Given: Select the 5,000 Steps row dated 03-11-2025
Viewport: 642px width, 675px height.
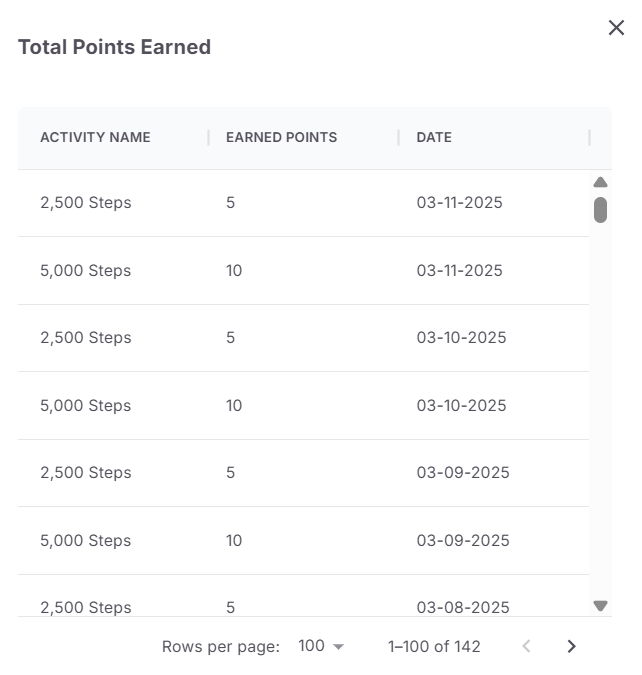Looking at the screenshot, I should click(x=304, y=271).
